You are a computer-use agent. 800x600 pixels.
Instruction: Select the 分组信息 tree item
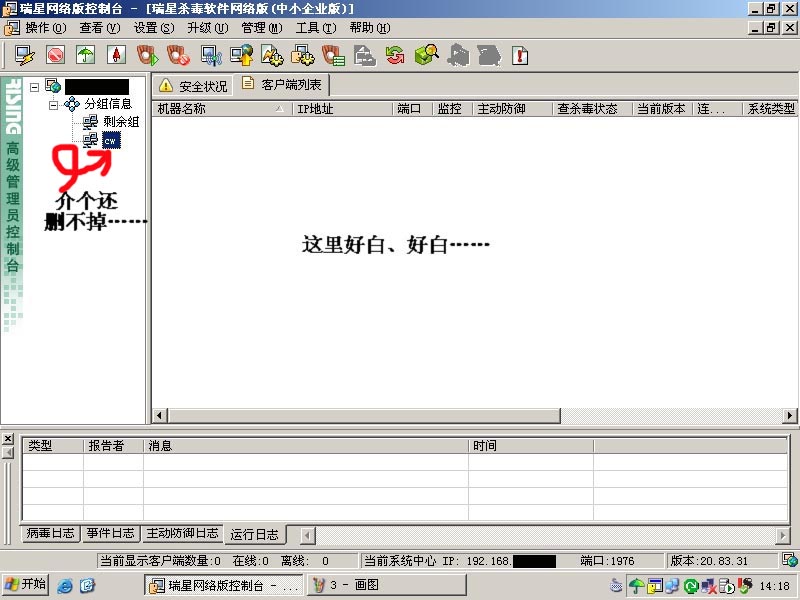click(x=108, y=104)
